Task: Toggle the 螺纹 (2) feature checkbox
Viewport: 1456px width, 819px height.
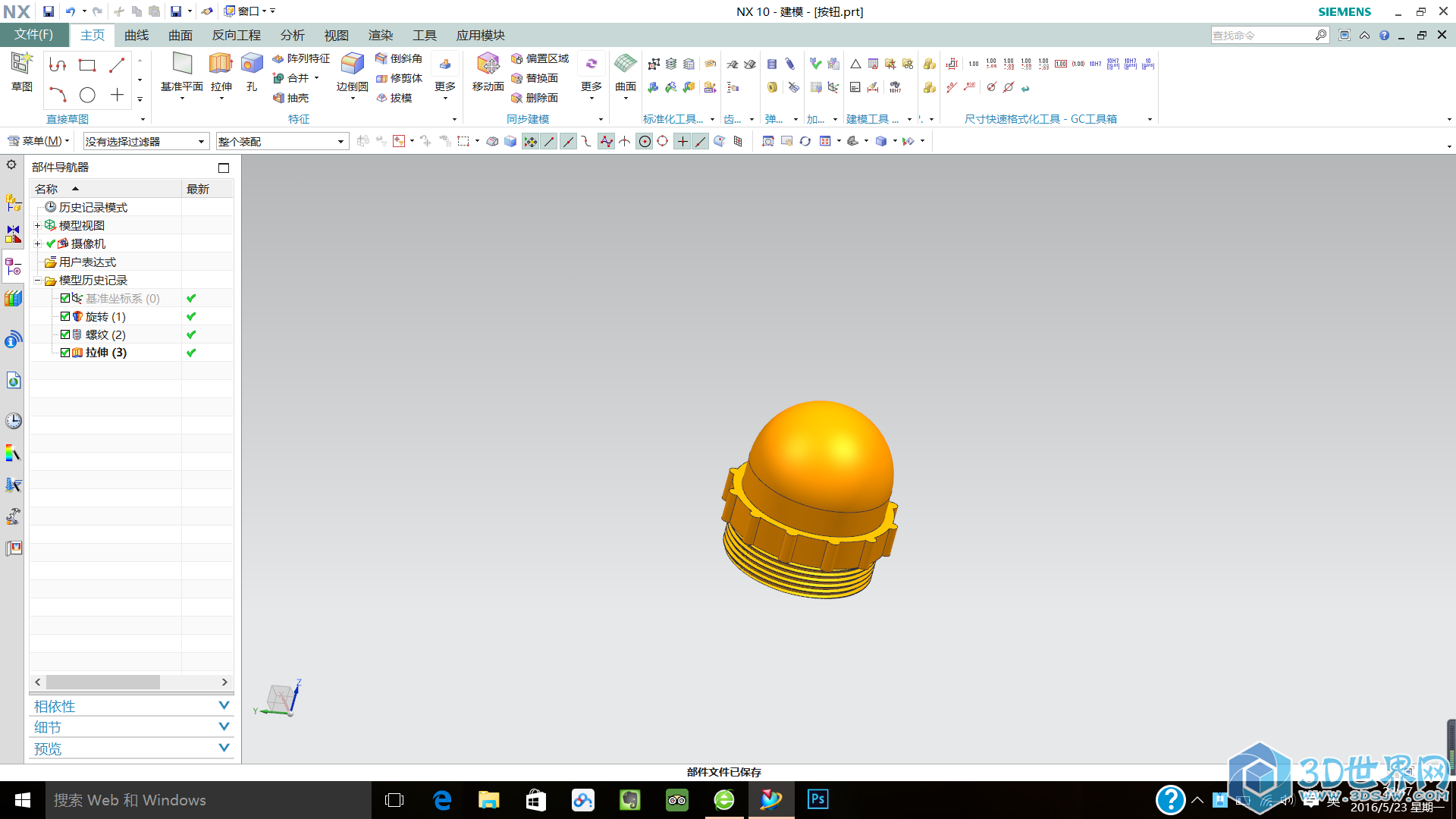Action: (x=65, y=334)
